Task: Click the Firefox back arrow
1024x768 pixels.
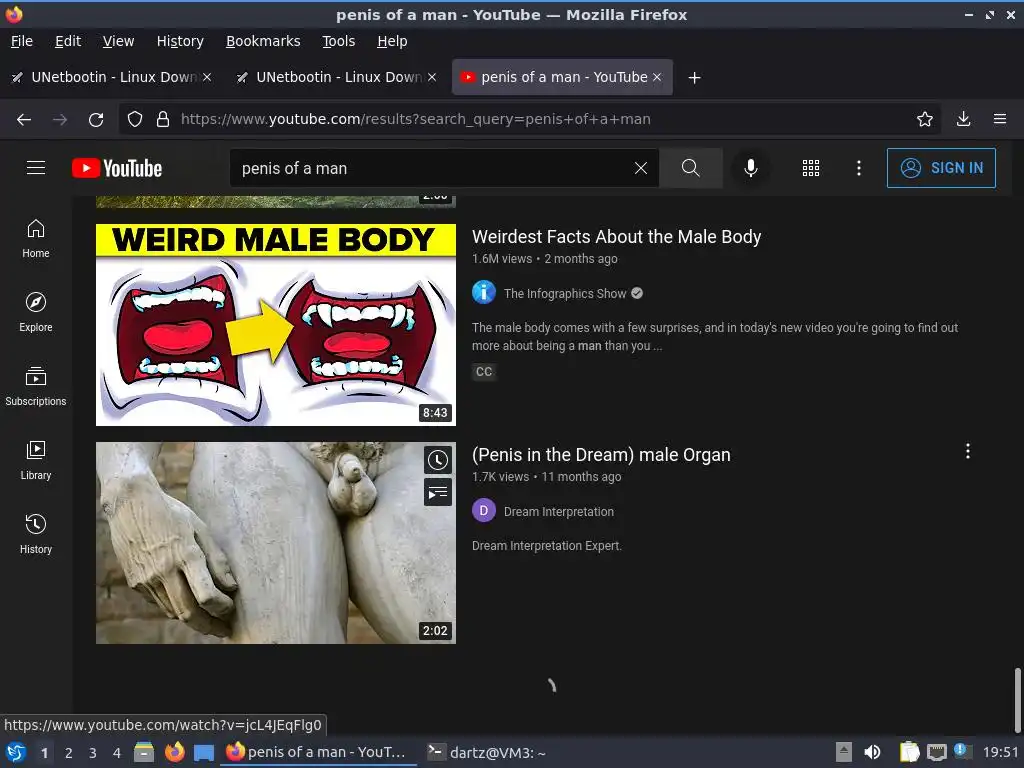Action: (x=24, y=120)
